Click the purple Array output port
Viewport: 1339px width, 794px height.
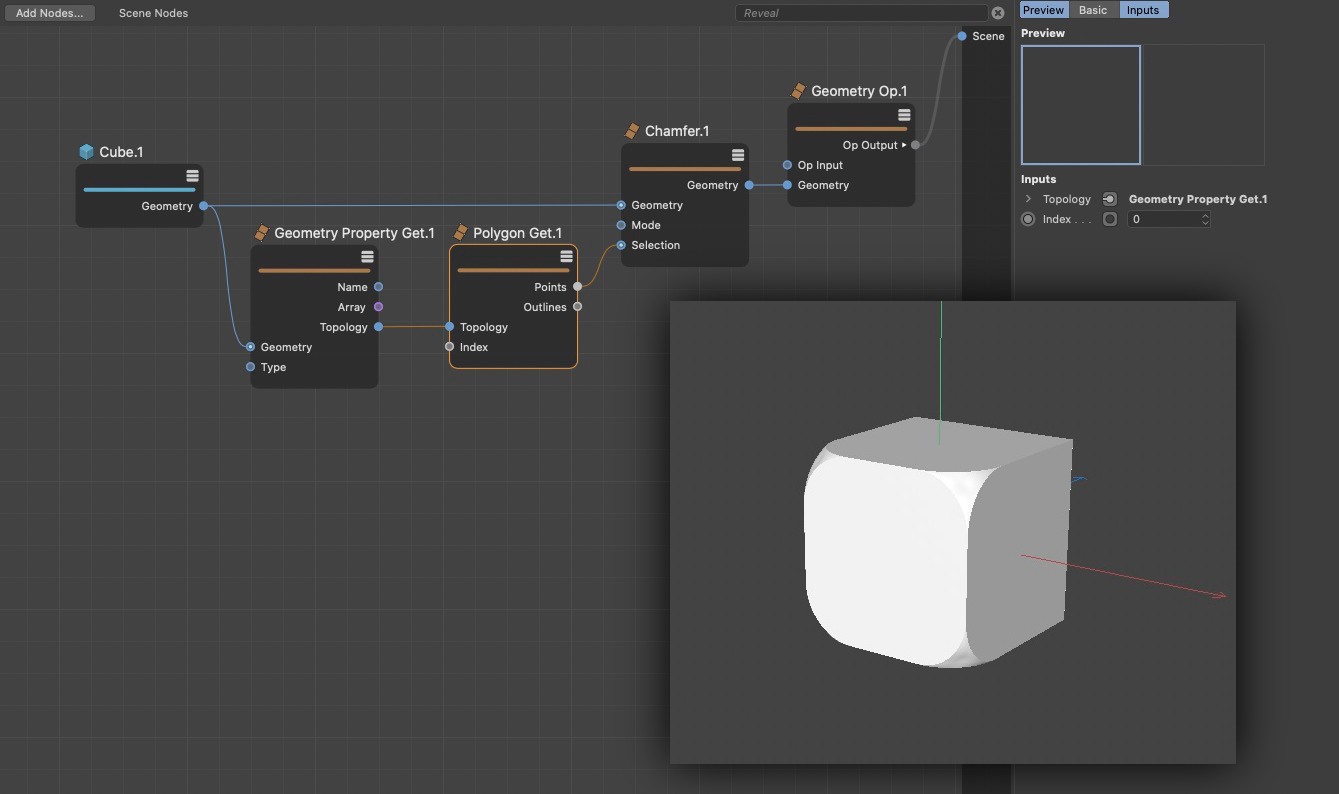[378, 307]
